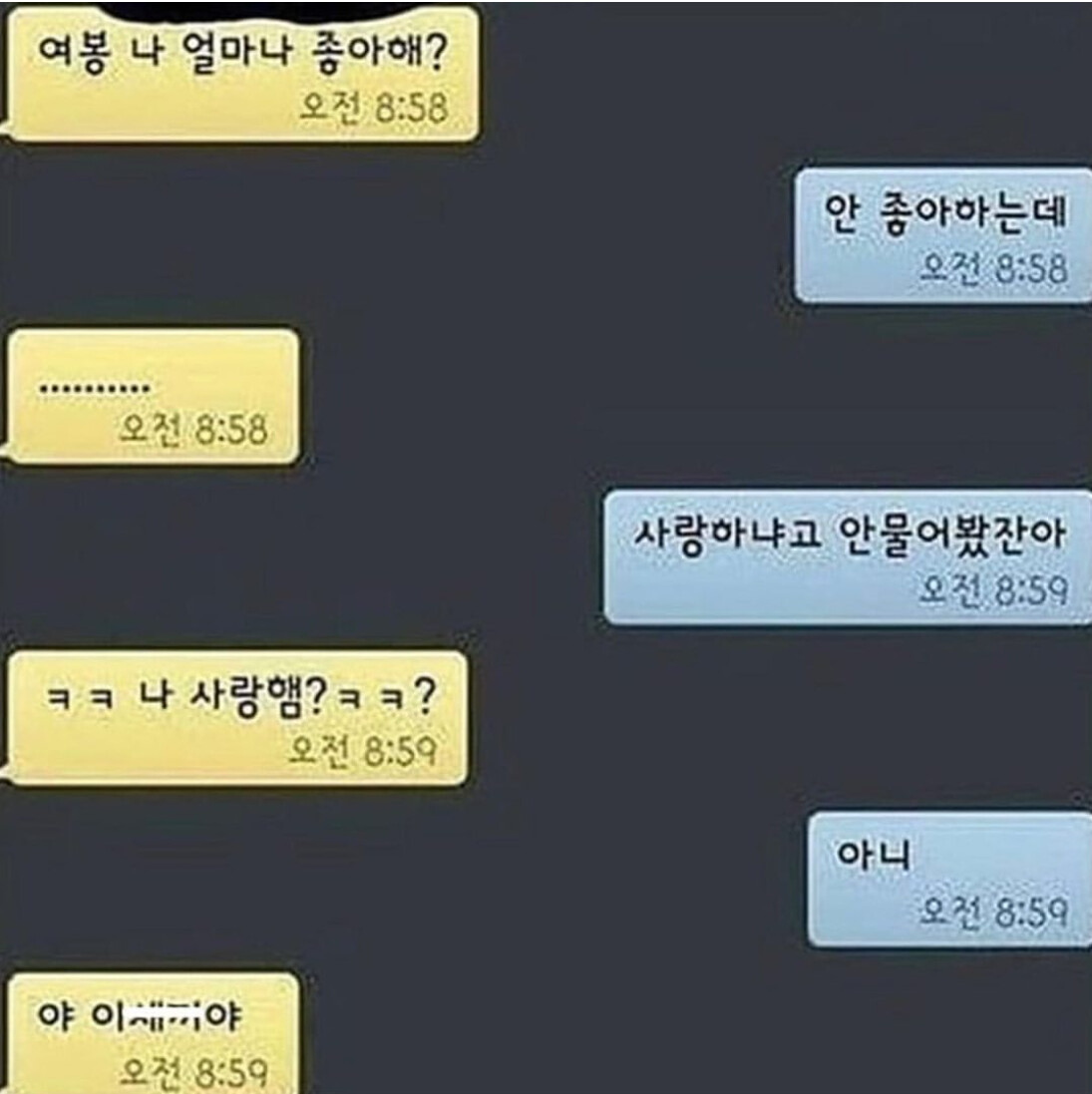Viewport: 1092px width, 1094px height.
Task: Tap the 오전 8:58 timestamp under '여봉 나 얼마나 좋아해?'
Action: (x=374, y=109)
